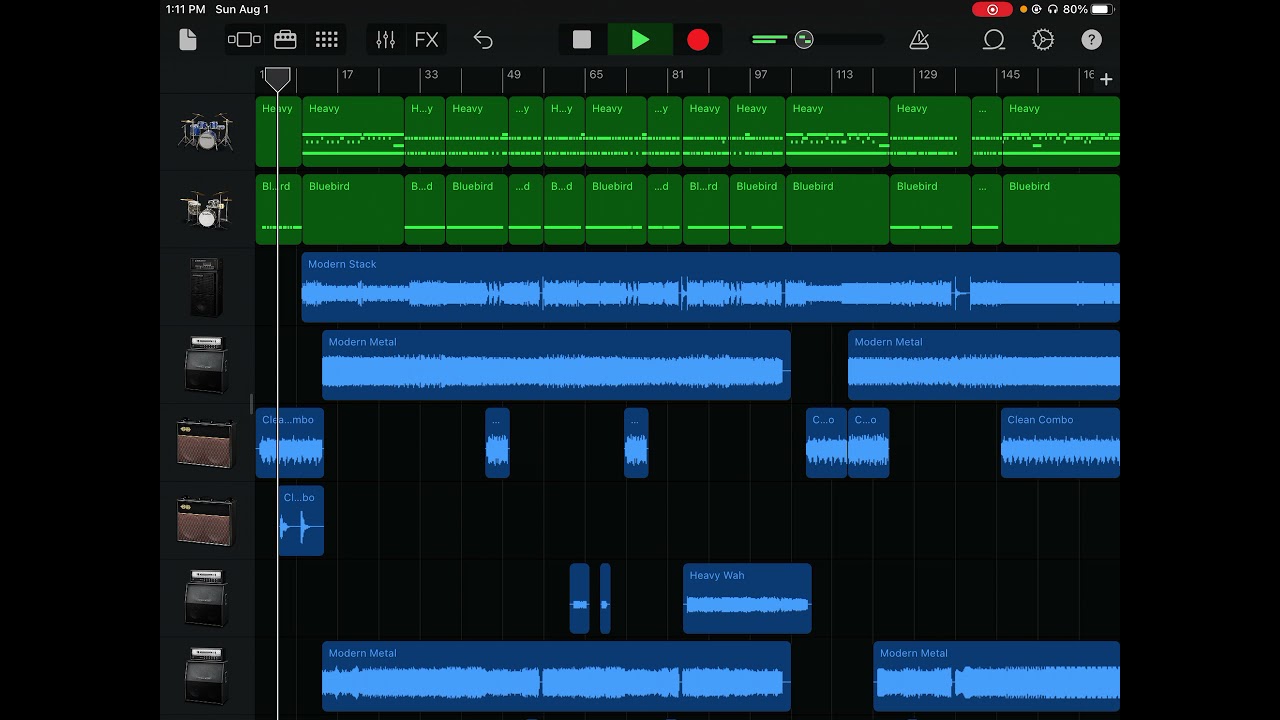
Task: Click the track header resize handle
Action: point(251,404)
